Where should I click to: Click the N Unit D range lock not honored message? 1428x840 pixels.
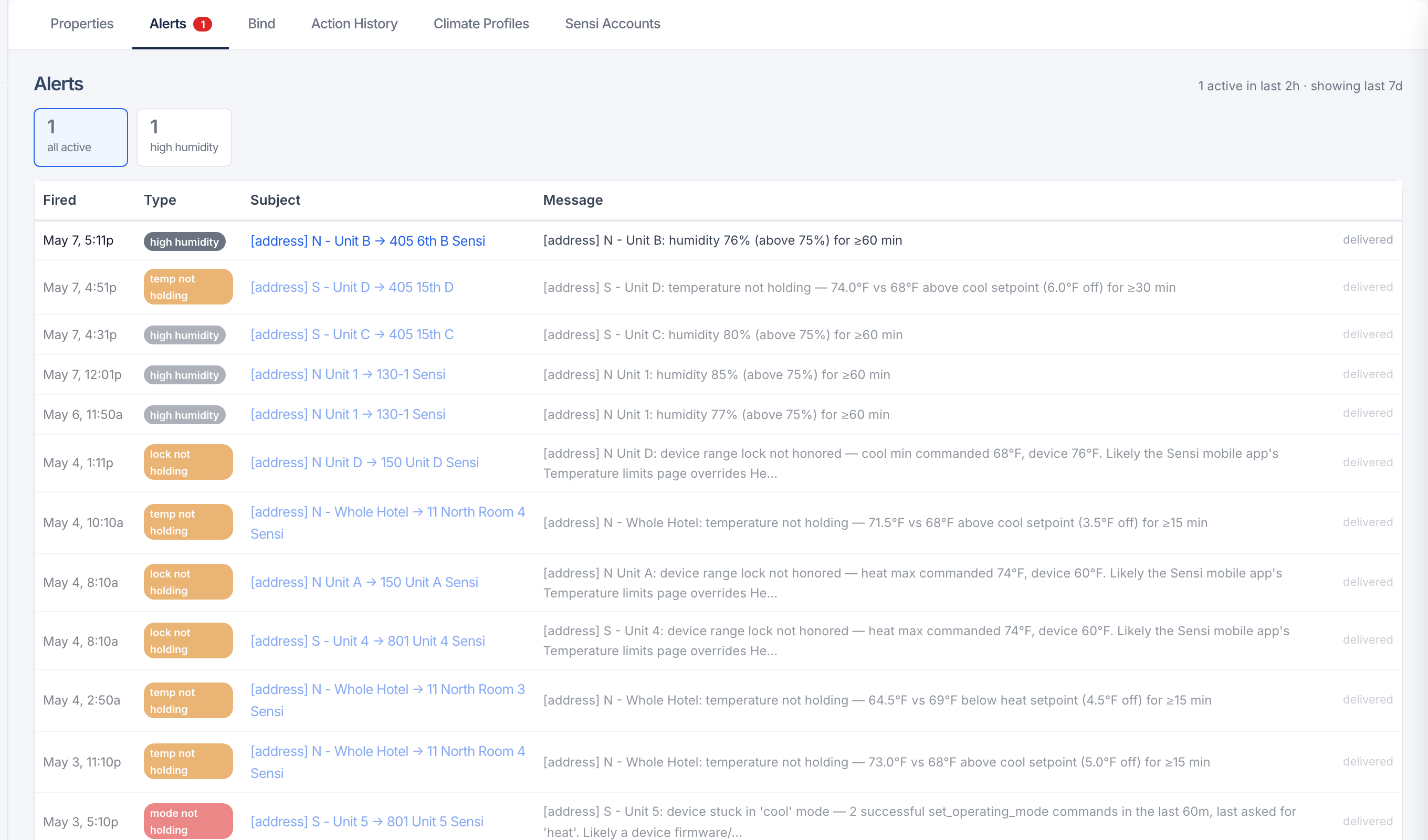click(x=911, y=463)
